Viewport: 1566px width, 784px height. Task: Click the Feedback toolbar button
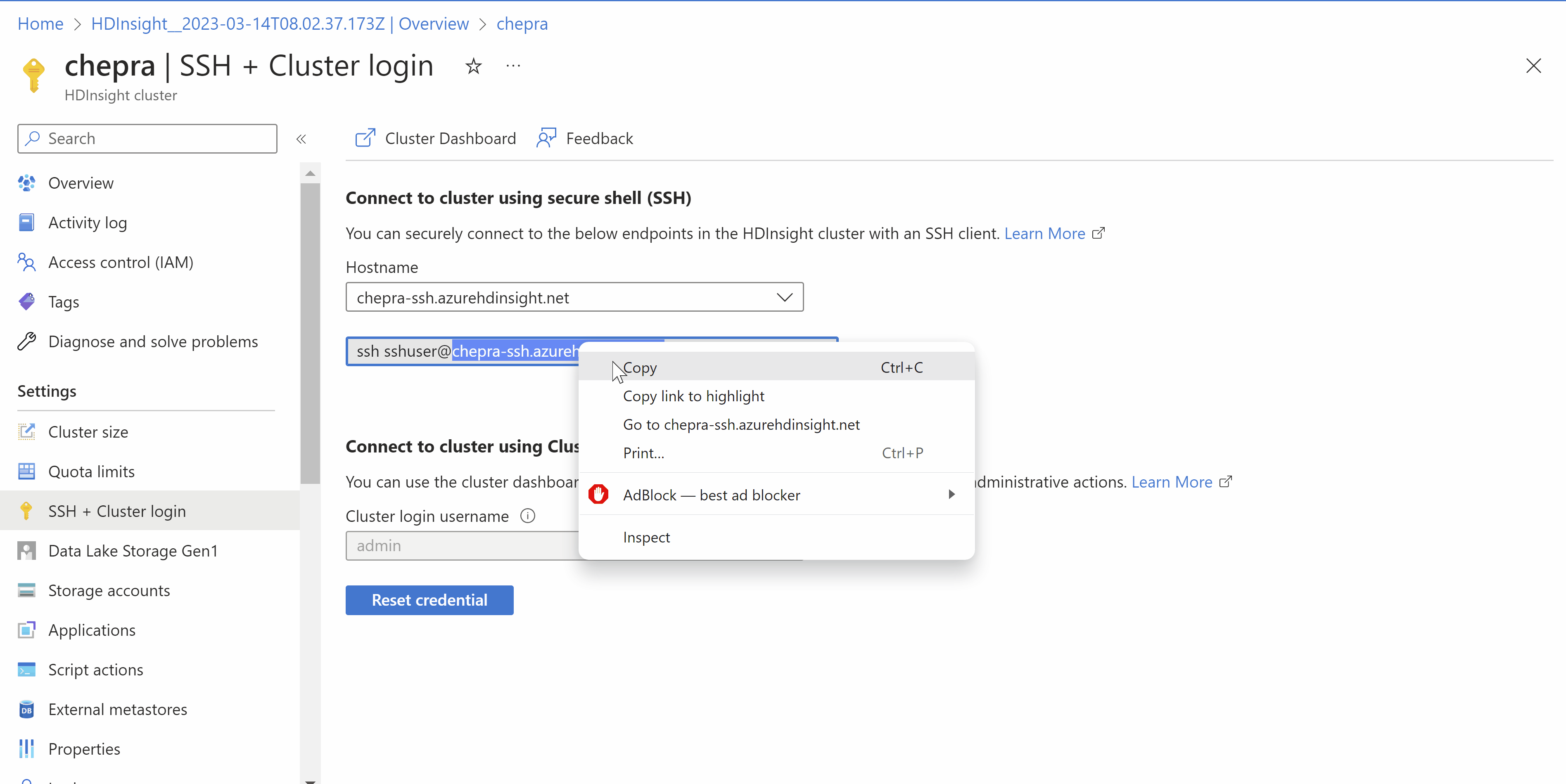pyautogui.click(x=585, y=138)
